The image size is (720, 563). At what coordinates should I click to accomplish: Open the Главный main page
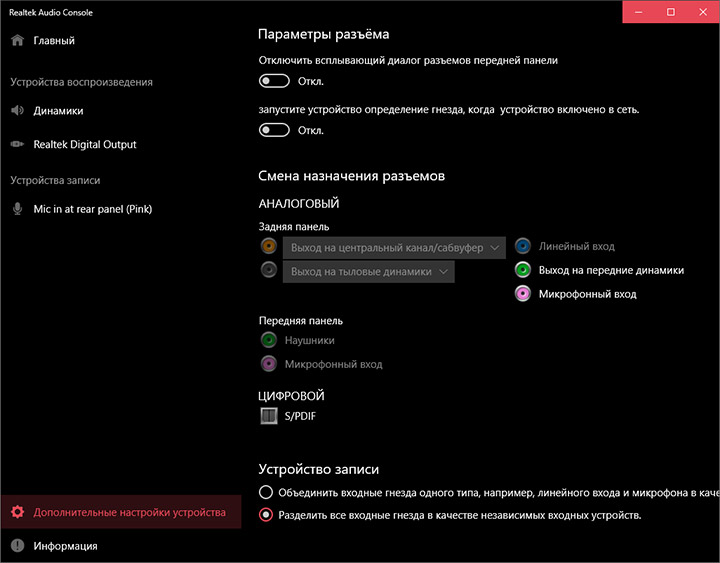pyautogui.click(x=54, y=41)
